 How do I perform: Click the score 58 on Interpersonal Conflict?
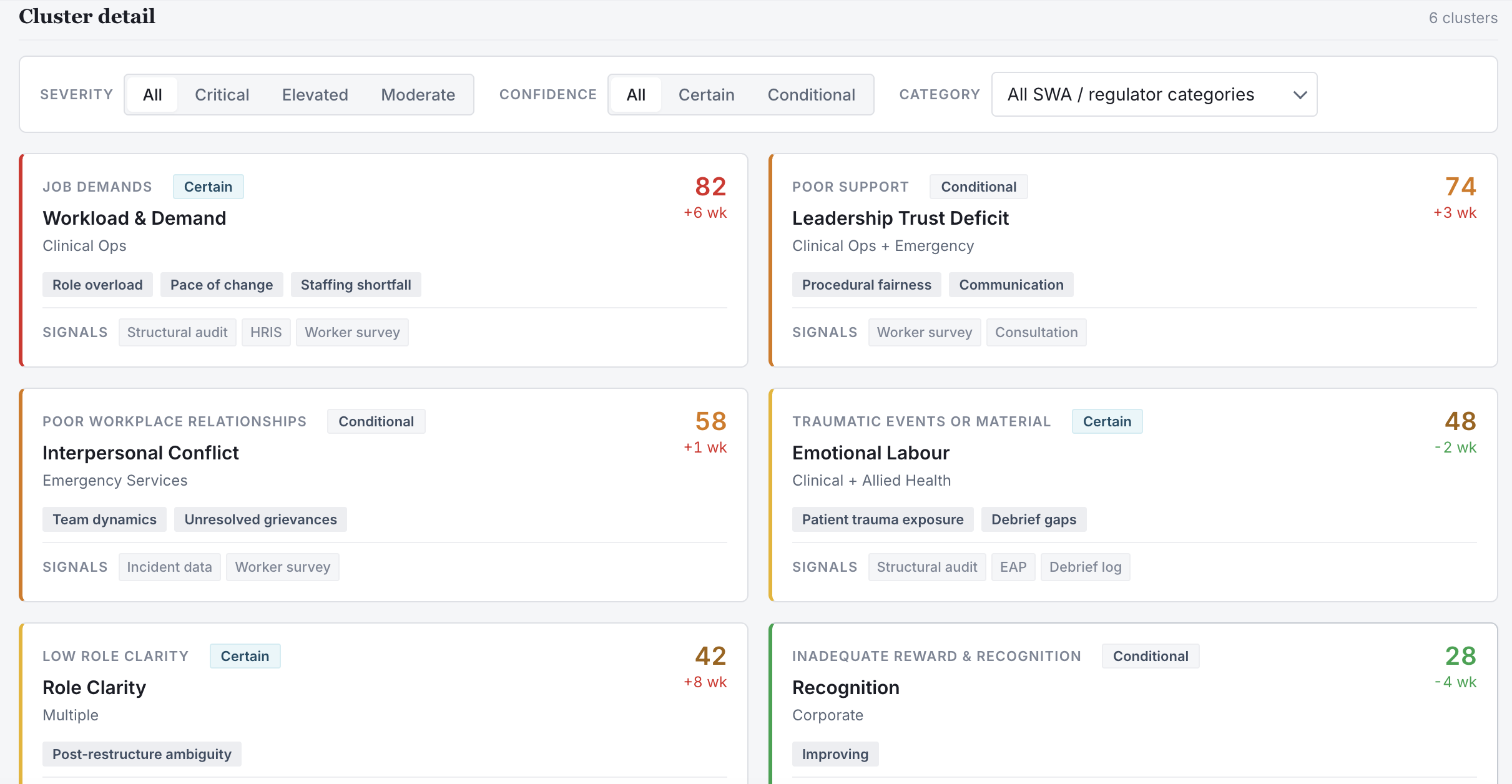pyautogui.click(x=711, y=421)
